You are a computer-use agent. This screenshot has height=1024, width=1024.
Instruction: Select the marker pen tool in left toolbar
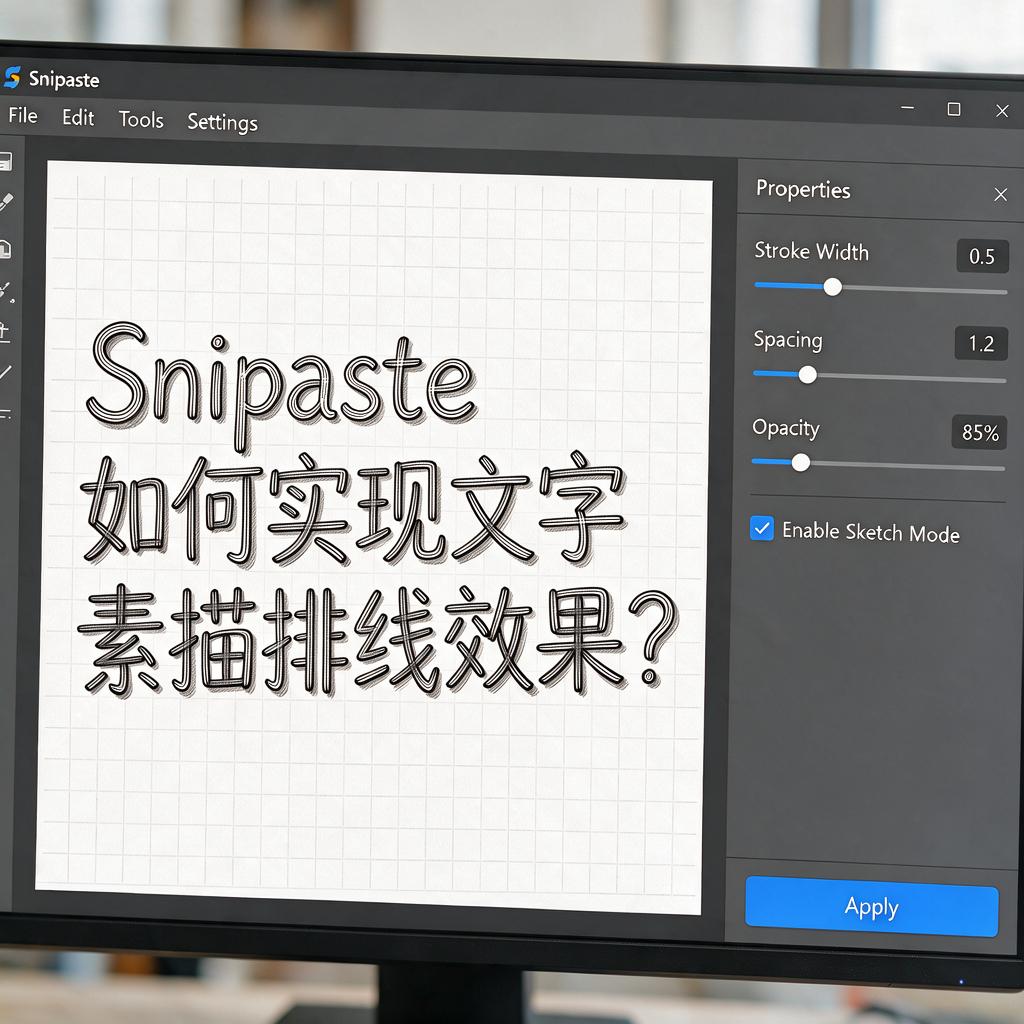(x=6, y=202)
